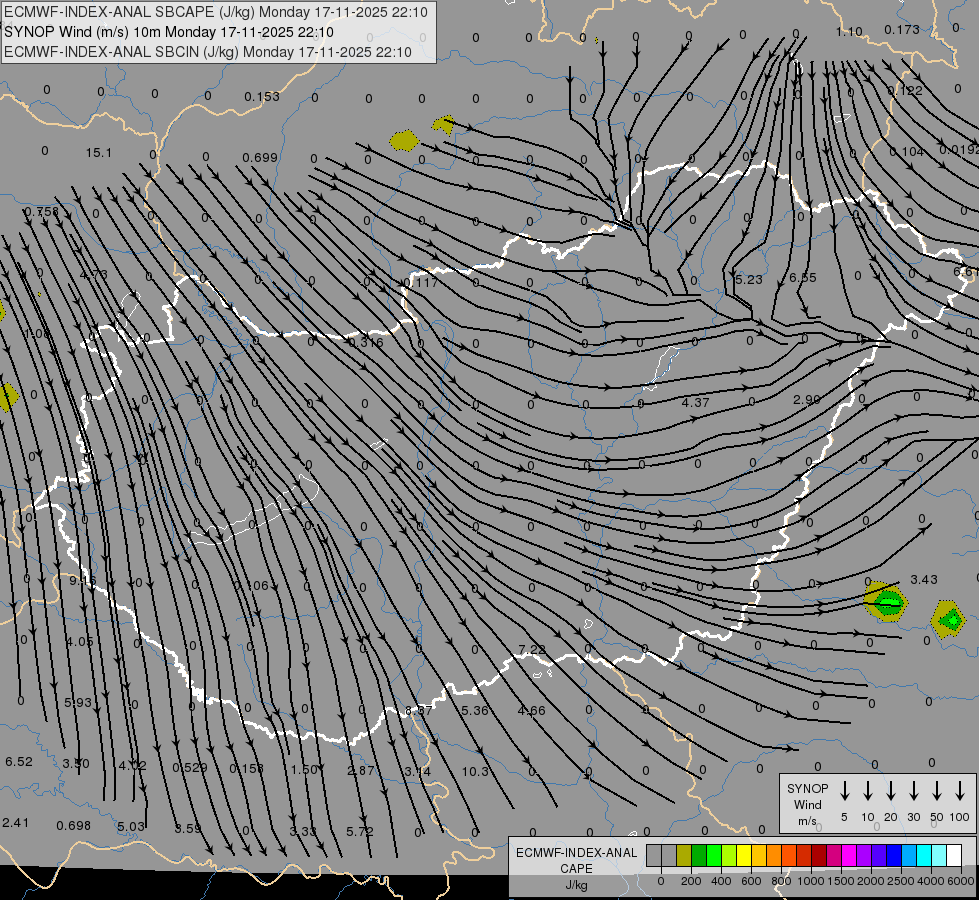Screen dimensions: 979x900
Task: Click the SBCAPE header line at top
Action: pos(216,12)
